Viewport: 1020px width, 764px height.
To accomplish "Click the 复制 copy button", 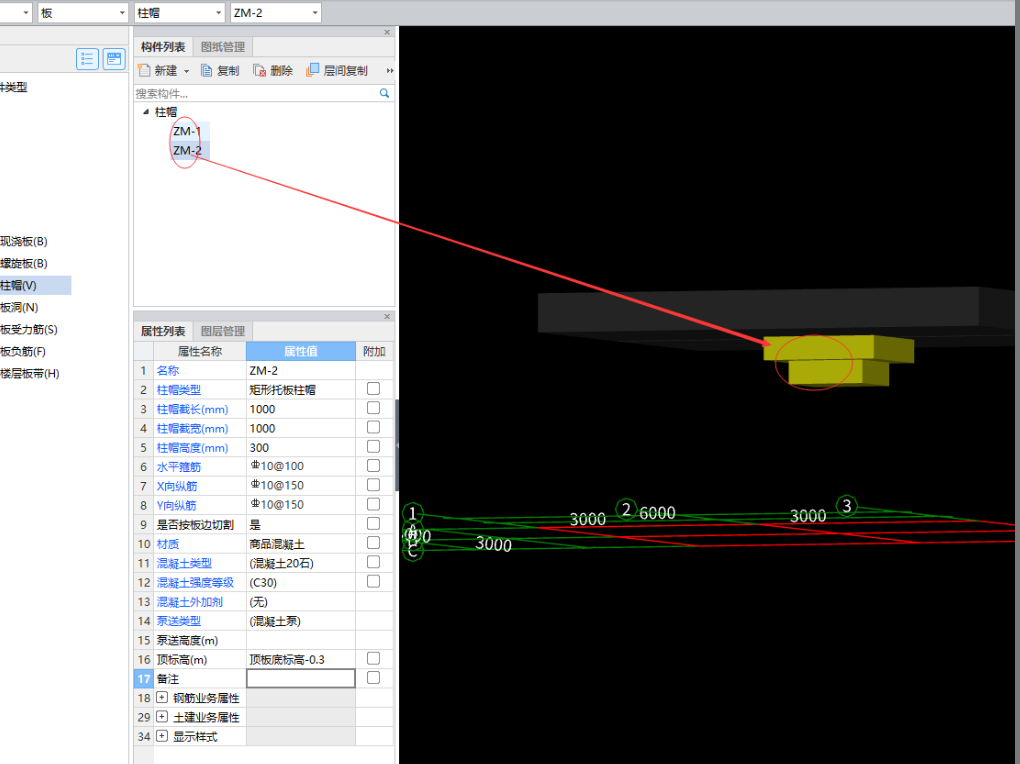I will [x=221, y=70].
